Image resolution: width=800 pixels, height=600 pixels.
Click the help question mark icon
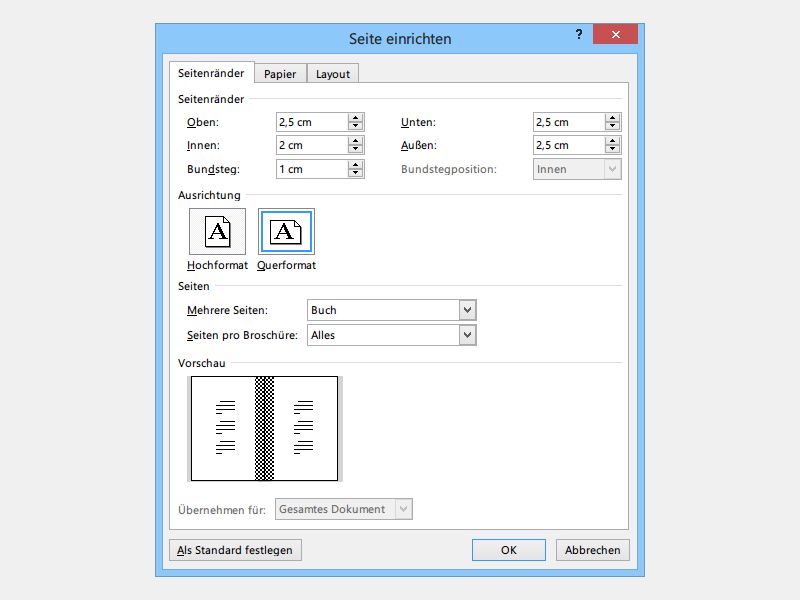click(578, 33)
